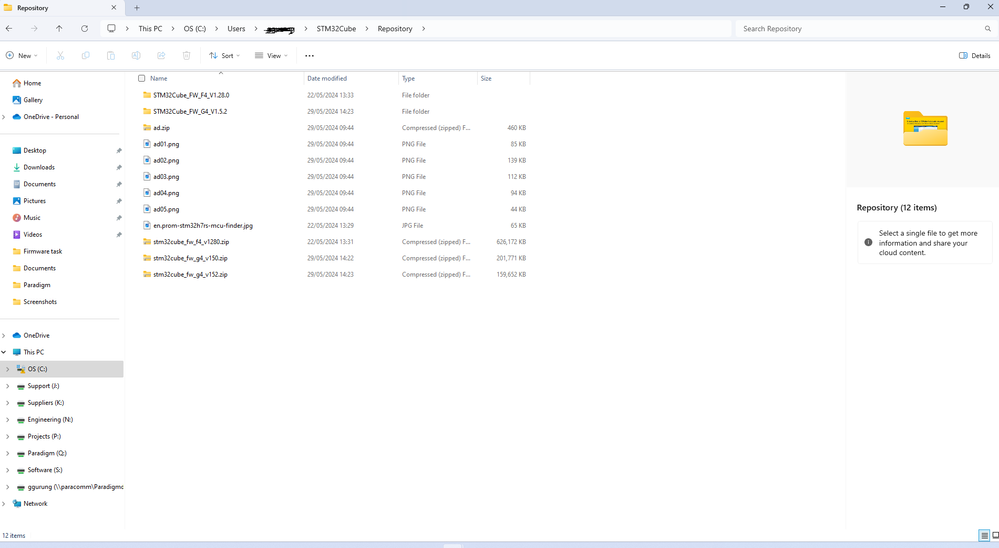Go up one folder level
This screenshot has width=999, height=548.
tap(59, 29)
